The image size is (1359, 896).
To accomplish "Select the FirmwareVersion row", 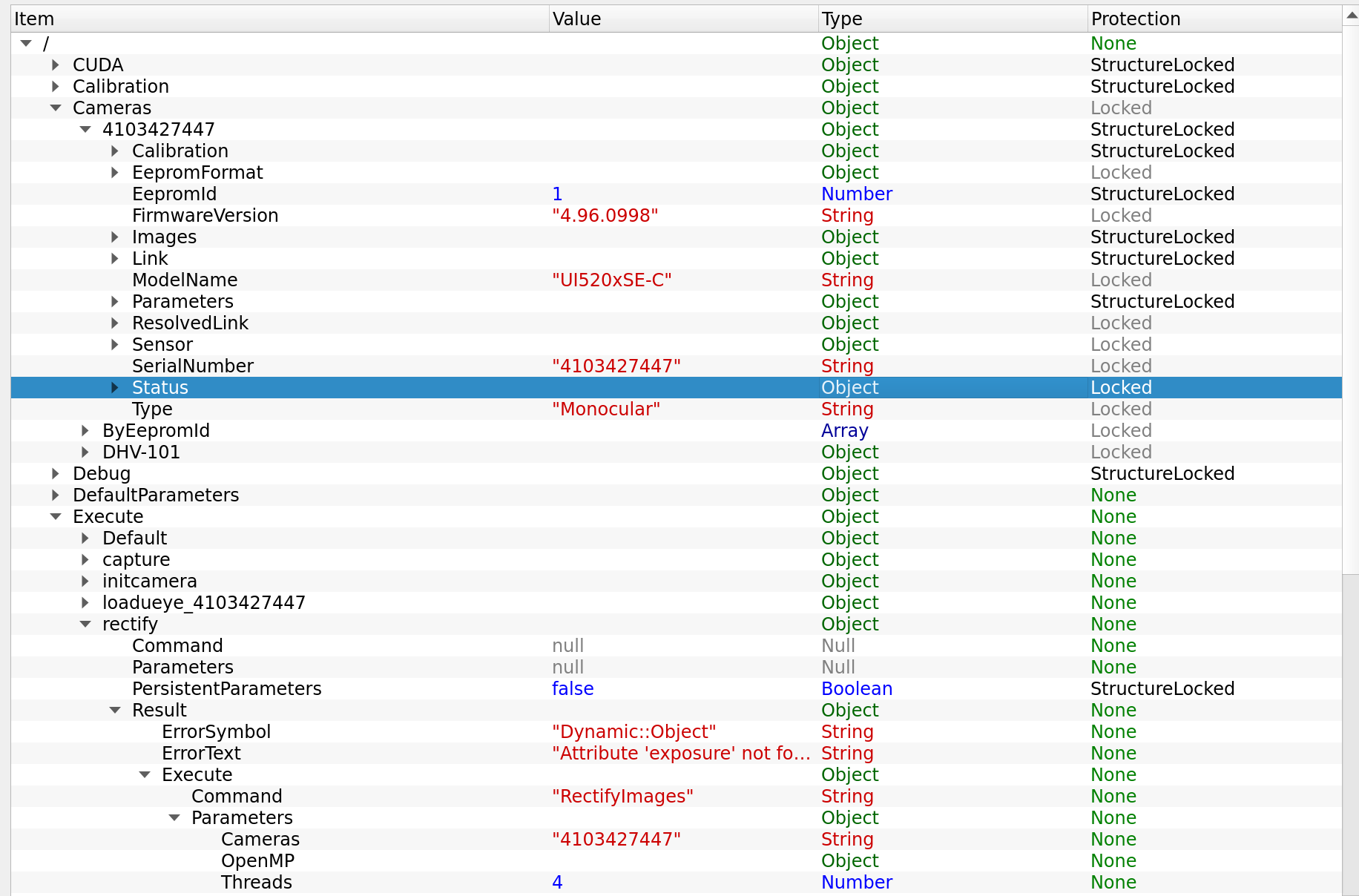I will 677,216.
